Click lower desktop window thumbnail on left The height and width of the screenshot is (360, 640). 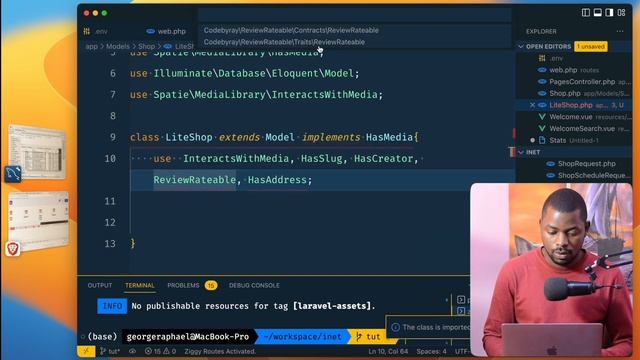[x=39, y=220]
